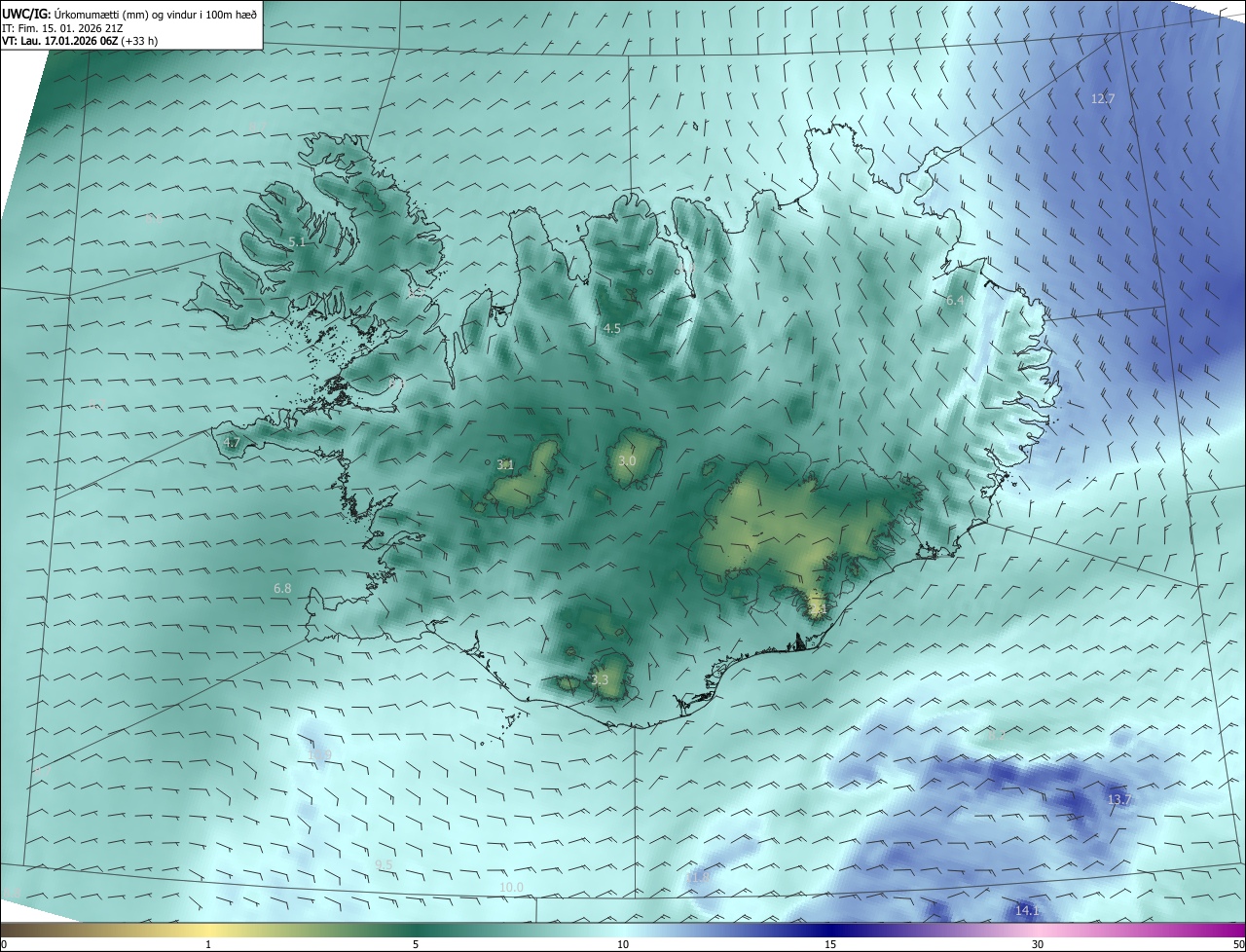The width and height of the screenshot is (1246, 952).
Task: Click the 13.7 value on the map
Action: (x=1119, y=799)
